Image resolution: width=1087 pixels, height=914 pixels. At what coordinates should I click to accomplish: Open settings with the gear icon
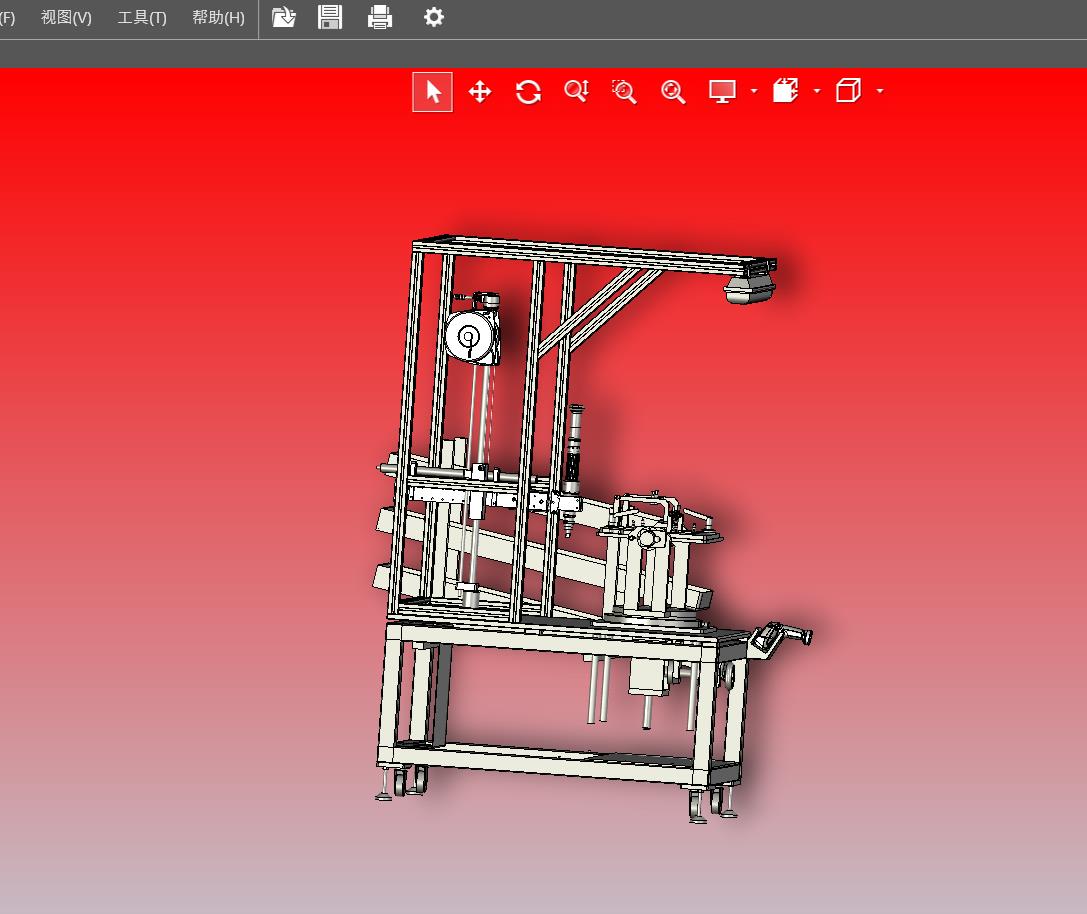(x=433, y=17)
